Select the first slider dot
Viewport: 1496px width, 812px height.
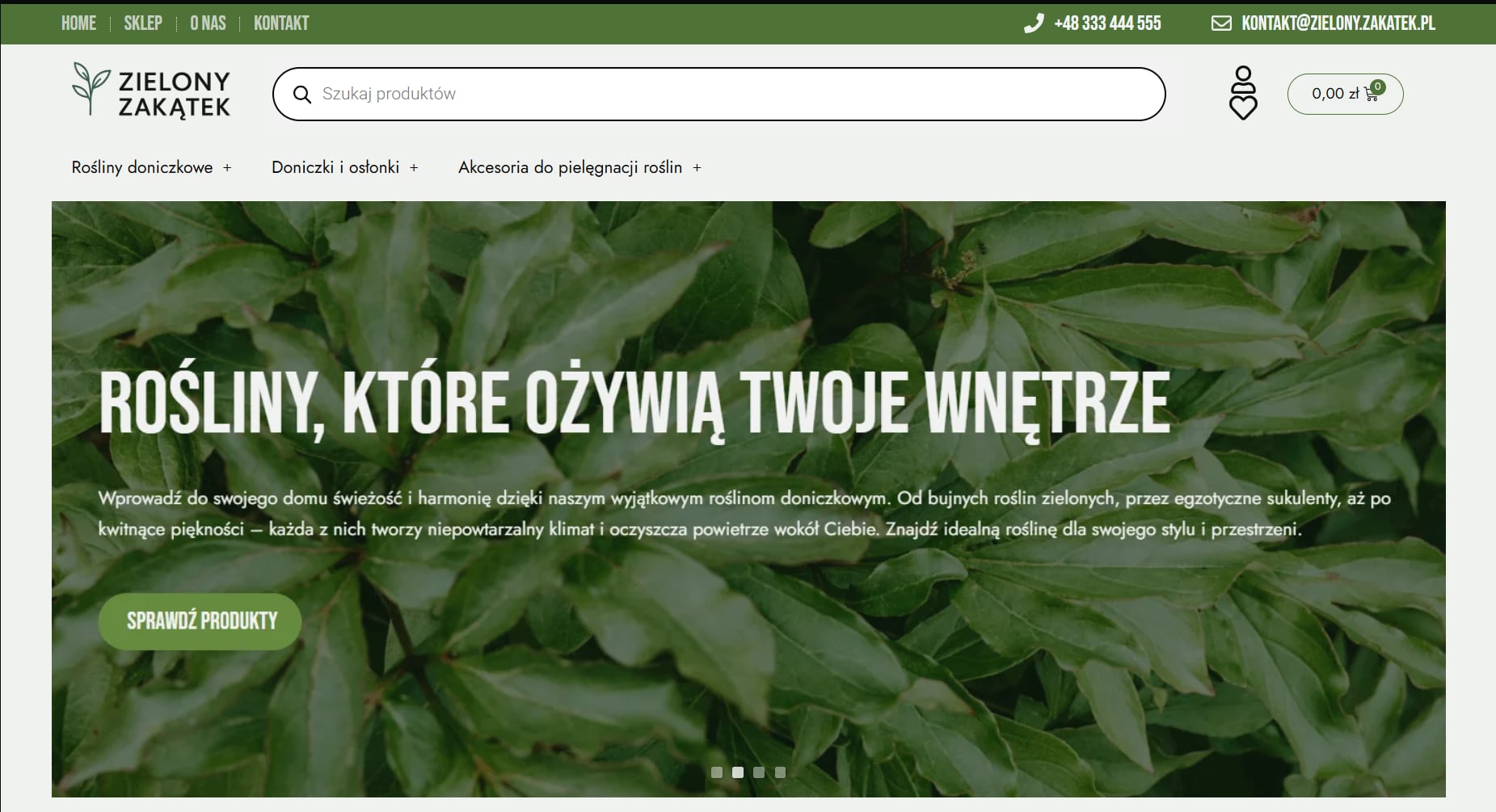click(717, 772)
